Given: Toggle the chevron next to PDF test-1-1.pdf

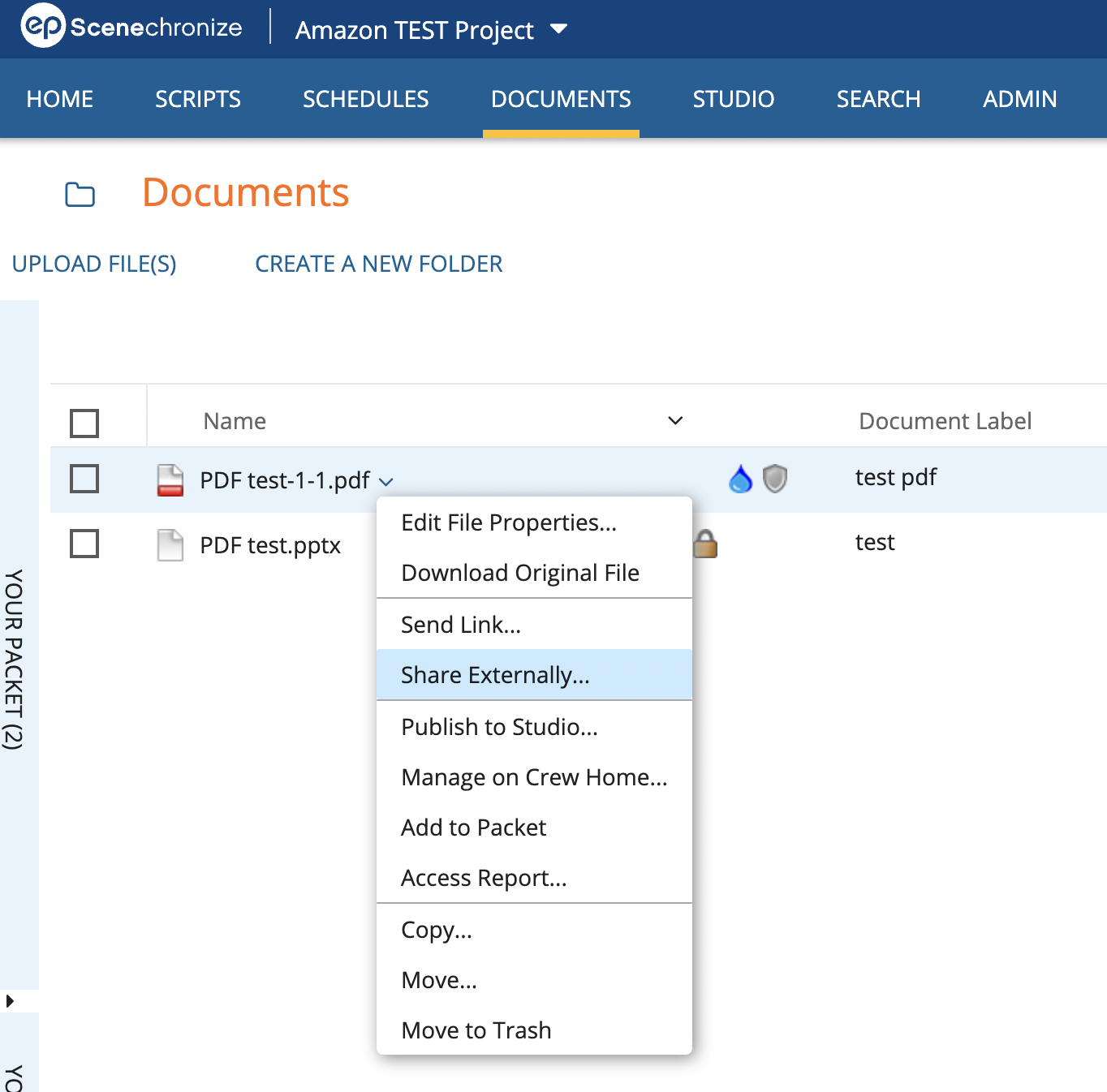Looking at the screenshot, I should pyautogui.click(x=386, y=482).
